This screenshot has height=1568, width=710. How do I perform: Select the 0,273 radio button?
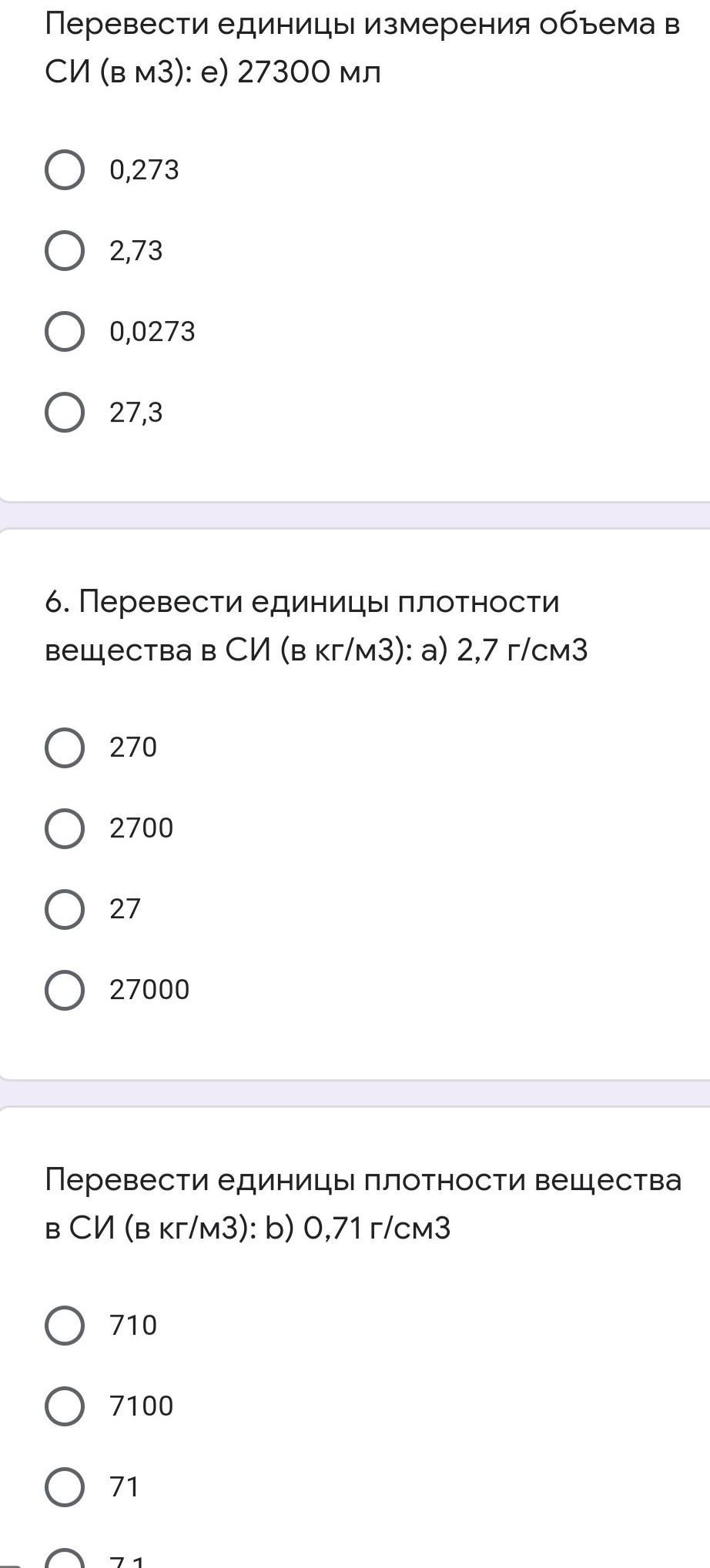[65, 170]
